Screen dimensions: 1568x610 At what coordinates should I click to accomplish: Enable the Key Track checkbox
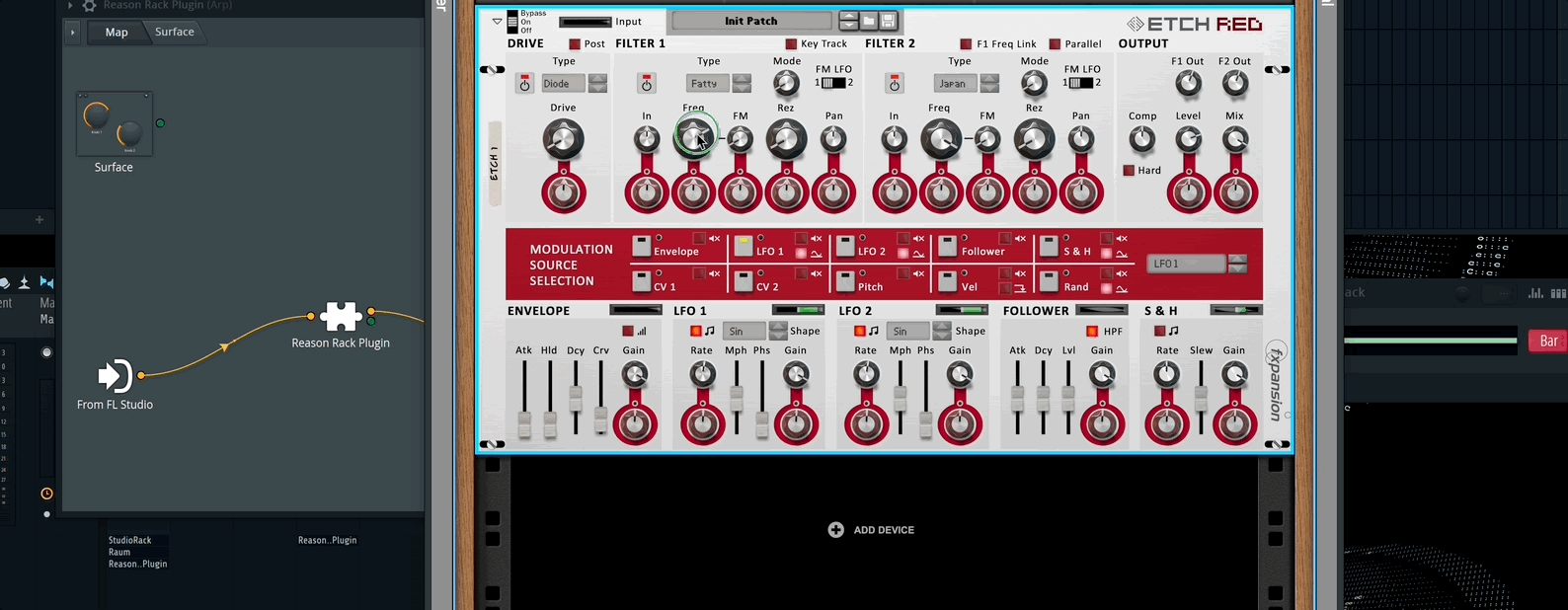coord(791,44)
